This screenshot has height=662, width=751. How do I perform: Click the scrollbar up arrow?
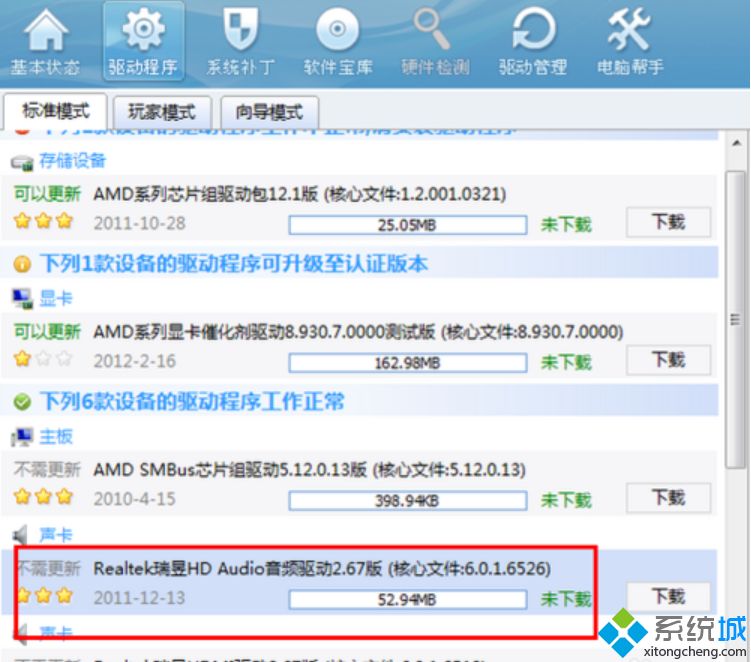736,143
